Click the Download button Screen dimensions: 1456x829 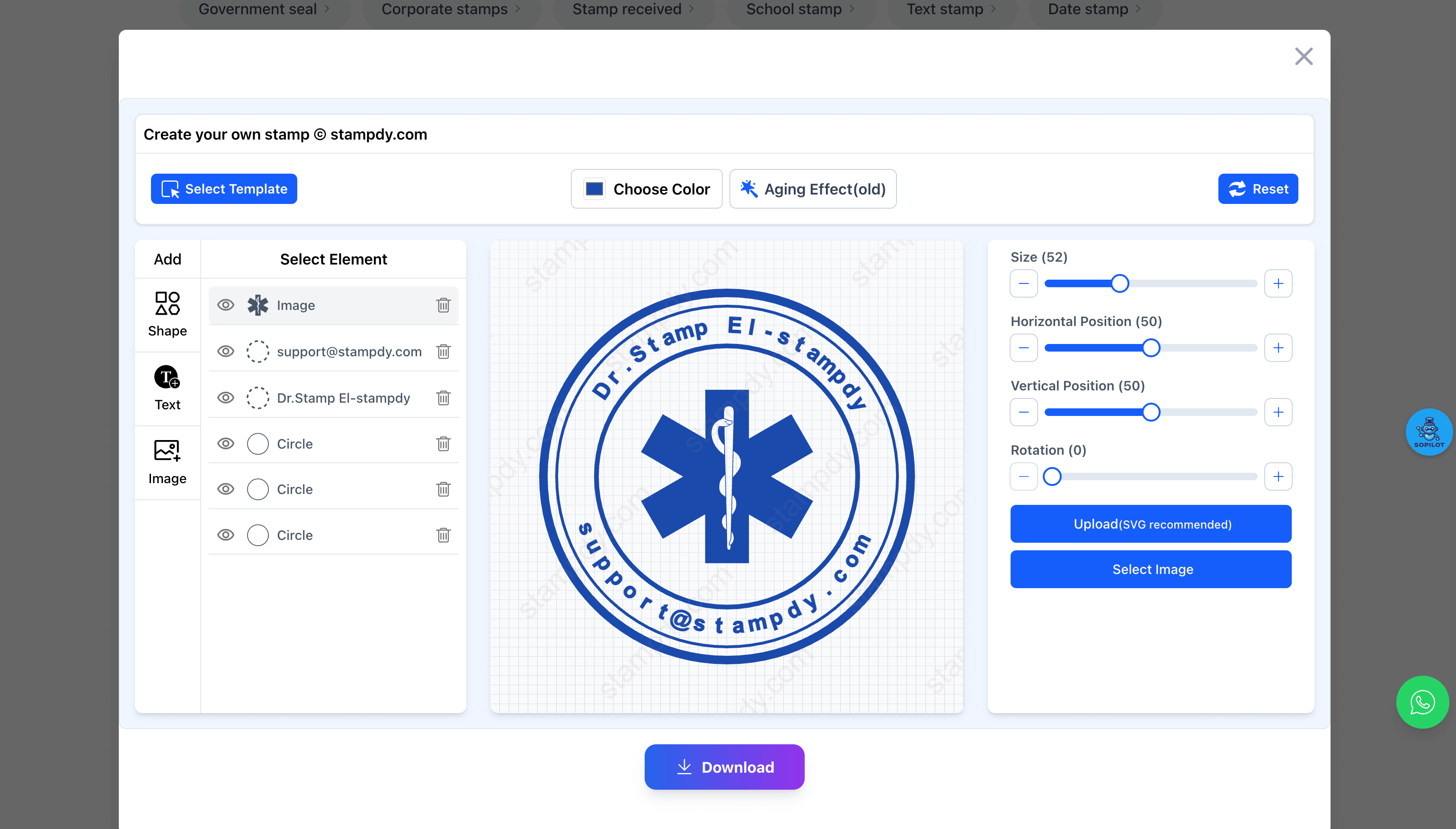[x=724, y=767]
